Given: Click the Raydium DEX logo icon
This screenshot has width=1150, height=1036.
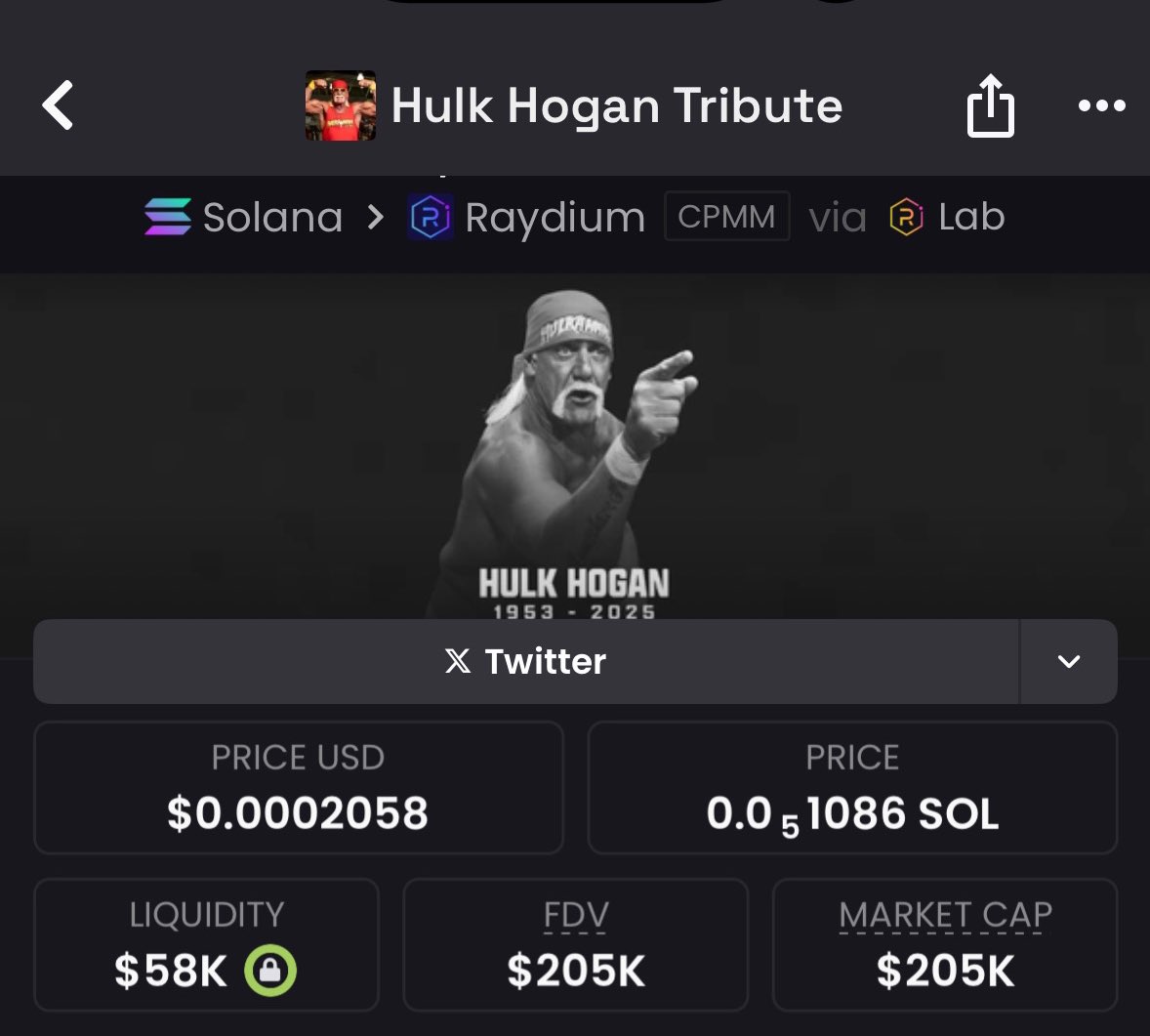Looking at the screenshot, I should coord(431,217).
